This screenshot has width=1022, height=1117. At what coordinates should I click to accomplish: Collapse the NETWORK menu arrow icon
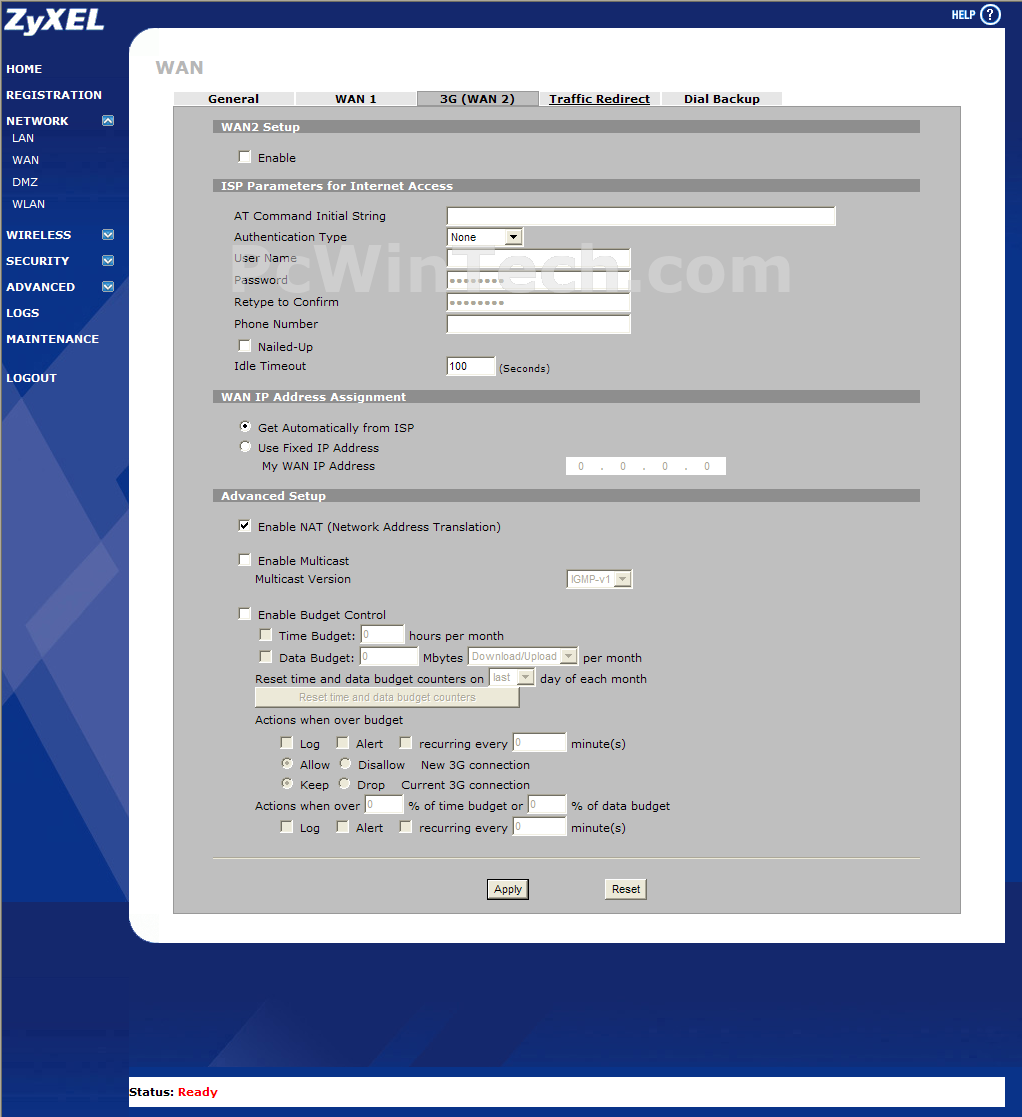pyautogui.click(x=108, y=120)
